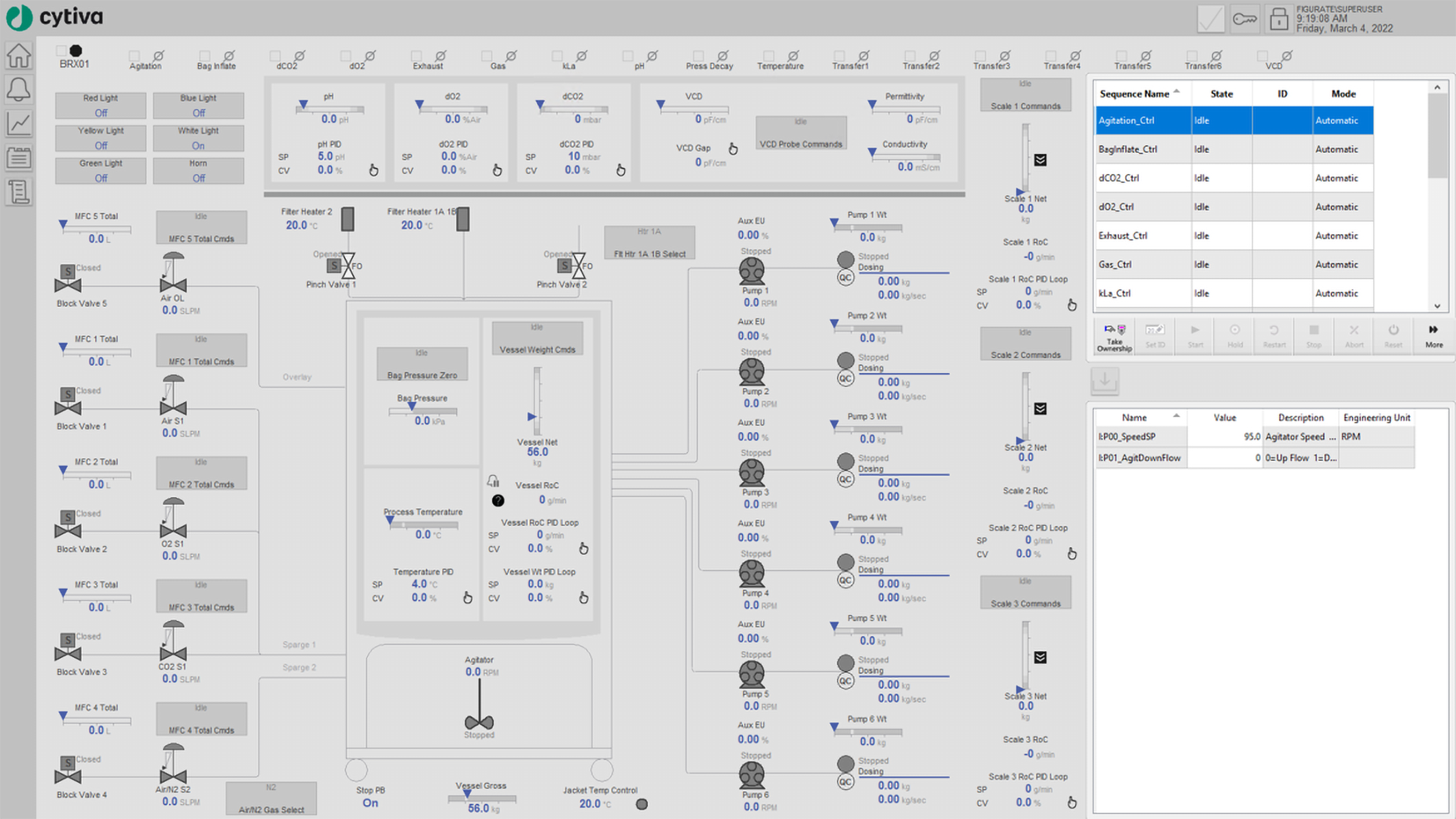This screenshot has width=1456, height=819.
Task: Click the Bag Pressure slider
Action: pyautogui.click(x=423, y=411)
